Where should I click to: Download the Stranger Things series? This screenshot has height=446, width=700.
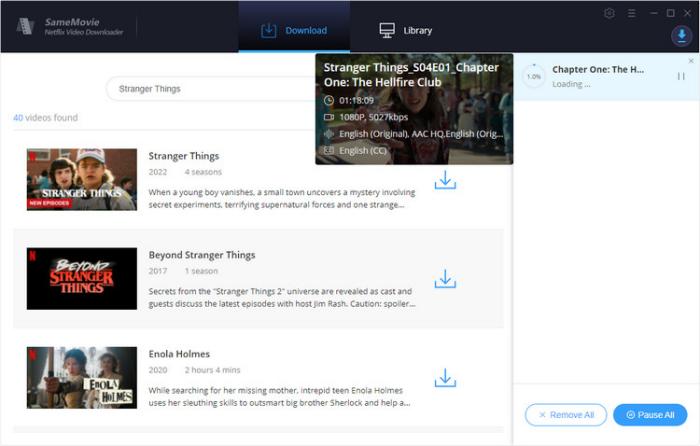(445, 180)
